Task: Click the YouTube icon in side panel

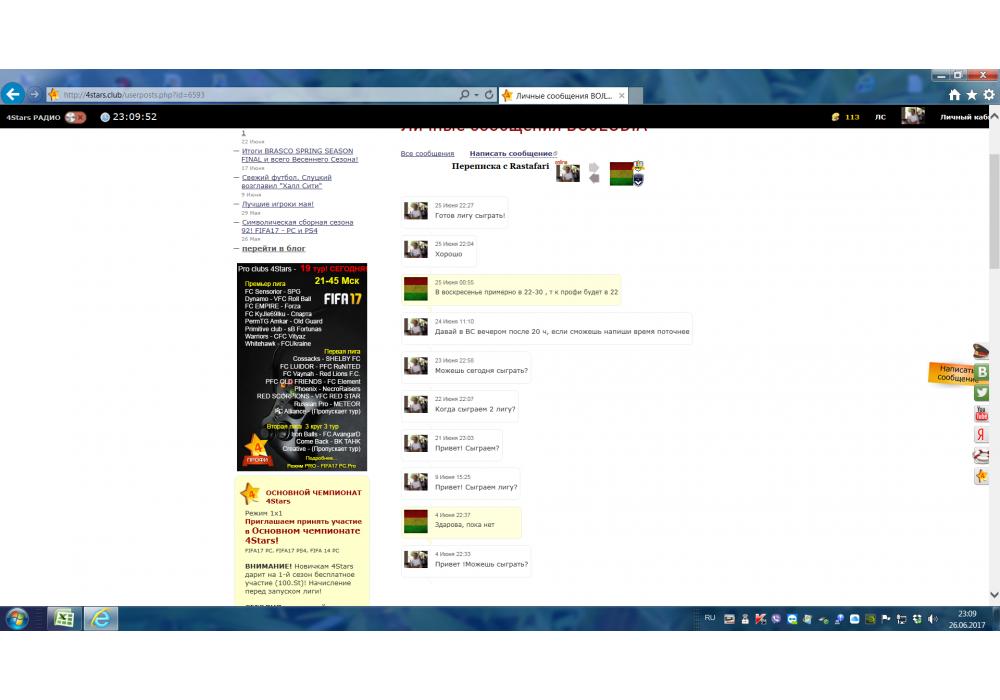Action: click(x=981, y=414)
